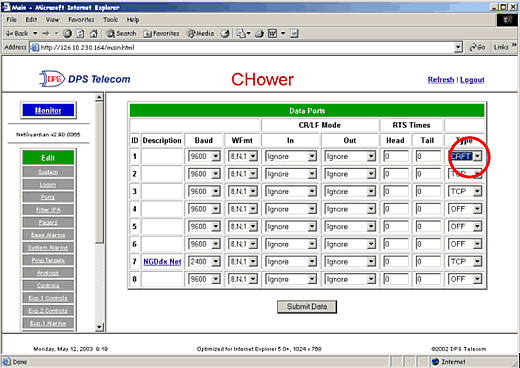Screen dimensions: 520x368
Task: Open the Forward button history dropdown arrow
Action: pos(56,33)
